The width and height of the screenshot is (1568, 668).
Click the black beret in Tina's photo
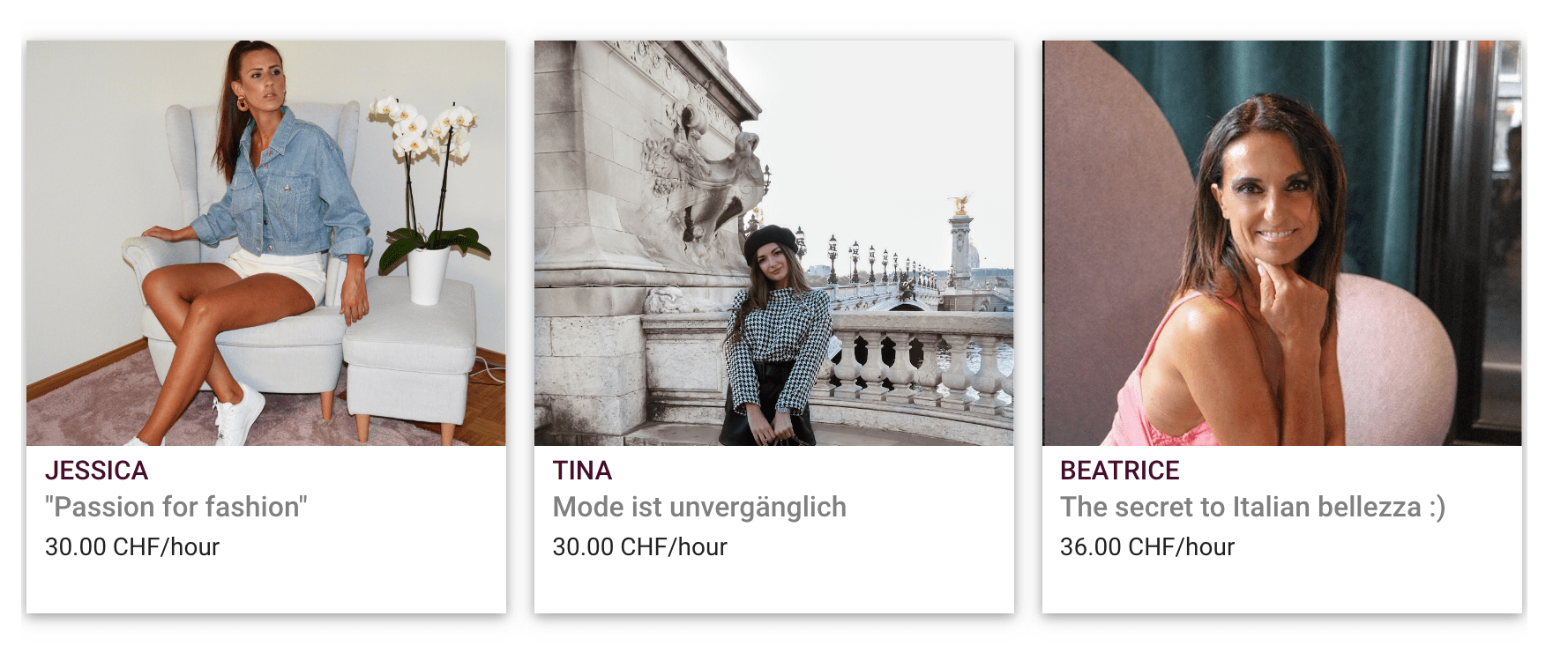[x=769, y=242]
